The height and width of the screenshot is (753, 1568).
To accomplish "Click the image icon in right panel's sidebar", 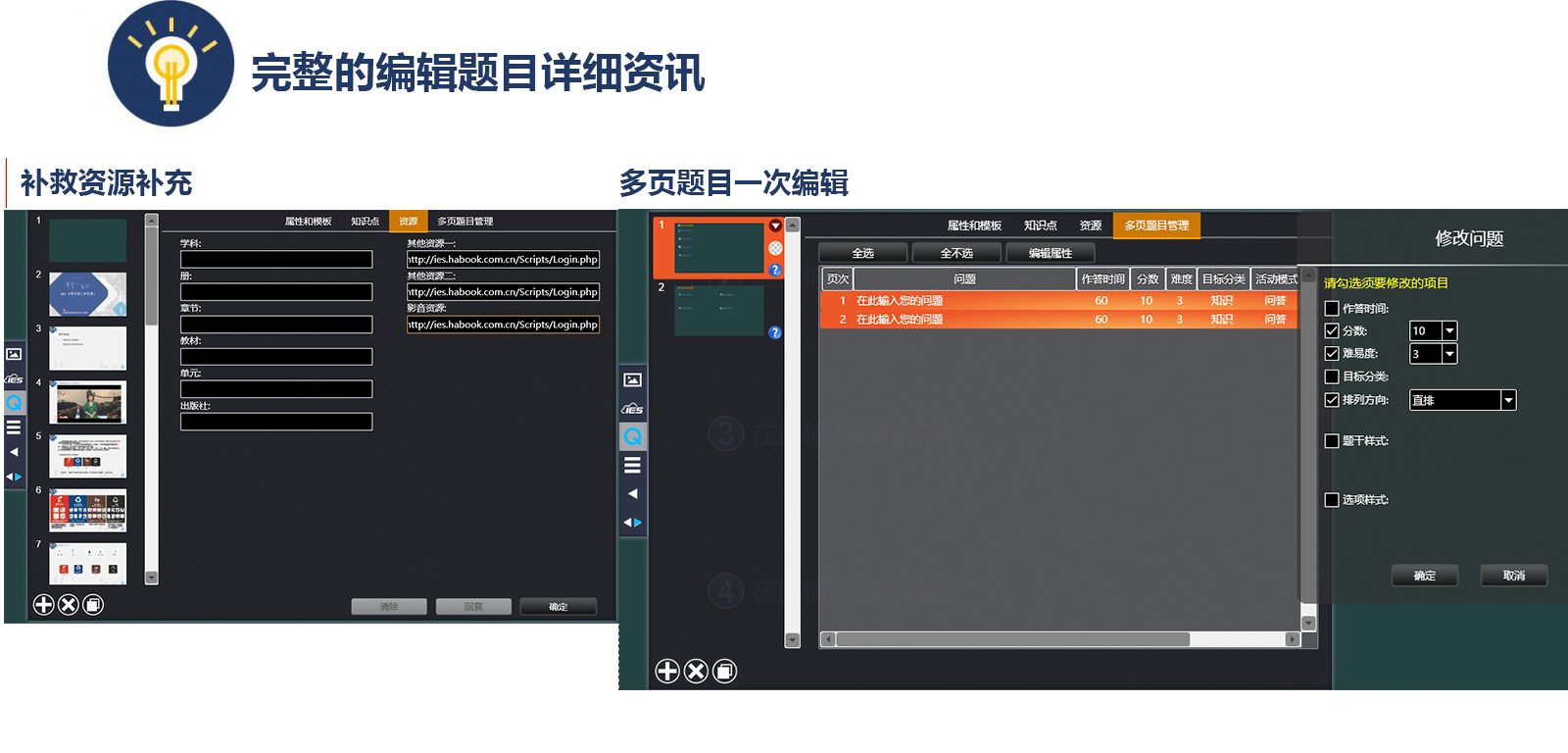I will [x=632, y=379].
